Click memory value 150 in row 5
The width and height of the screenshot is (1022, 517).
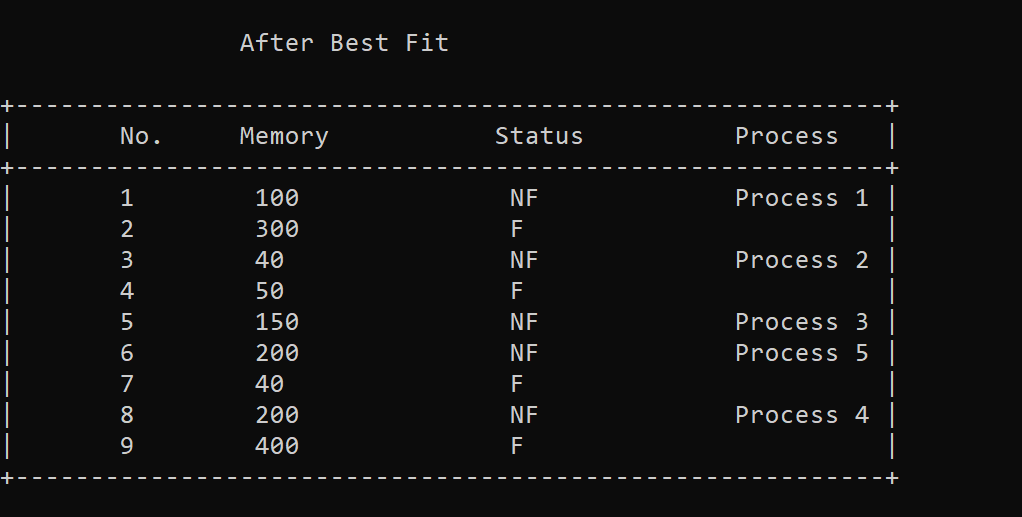click(277, 322)
